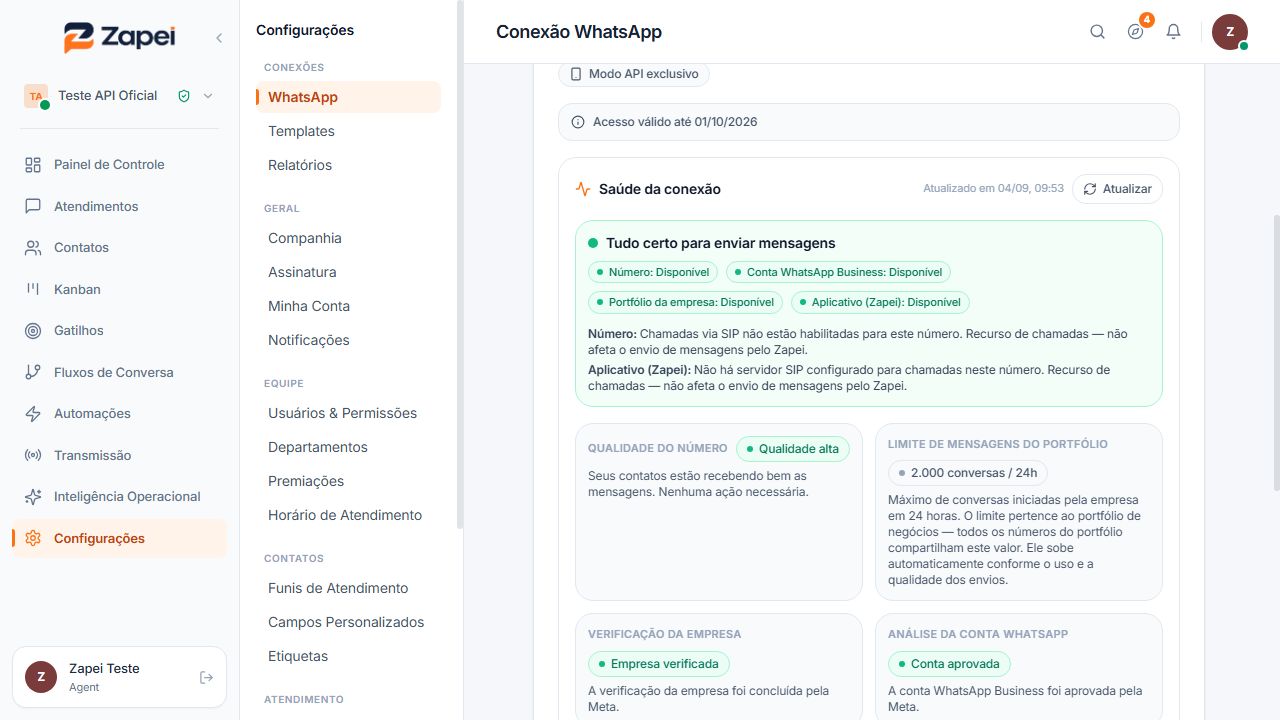Viewport: 1280px width, 720px height.
Task: Click the Atualizar refresh button
Action: 1117,189
